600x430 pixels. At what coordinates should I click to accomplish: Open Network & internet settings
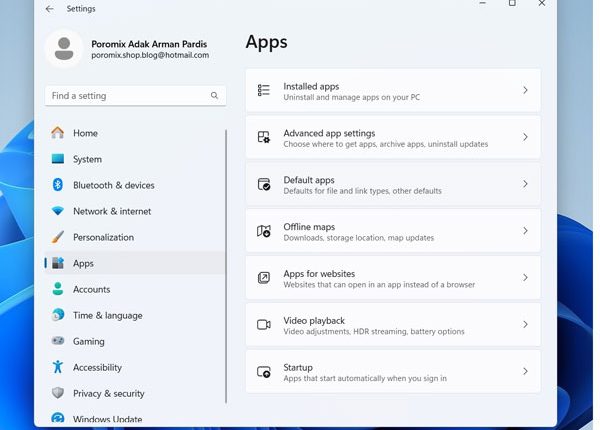pyautogui.click(x=134, y=211)
